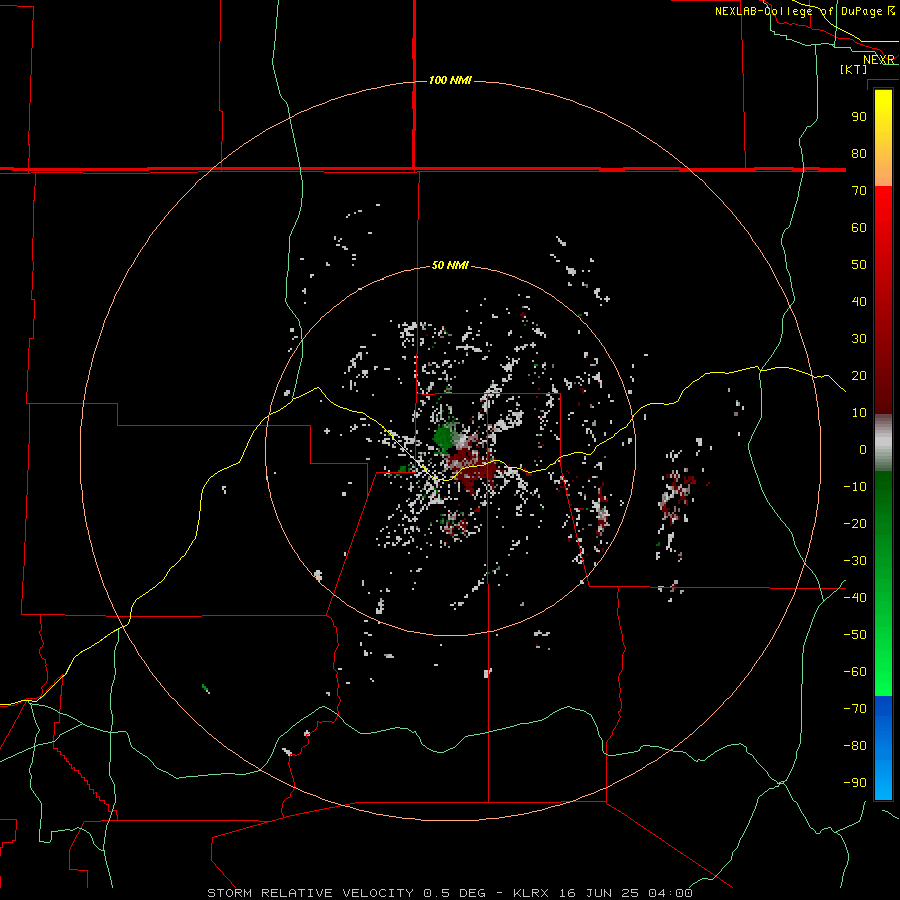Viewport: 900px width, 900px height.
Task: Click the STORM RELATIVE VELOCITY caption text
Action: coord(310,893)
